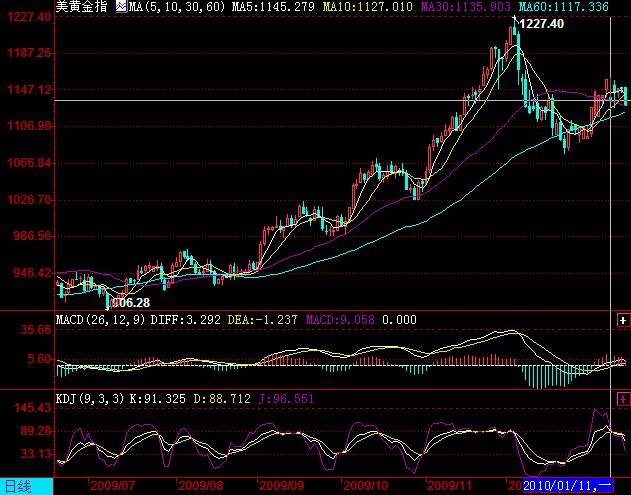
Task: Click the 145.43 KDJ axis label
Action: pyautogui.click(x=33, y=408)
